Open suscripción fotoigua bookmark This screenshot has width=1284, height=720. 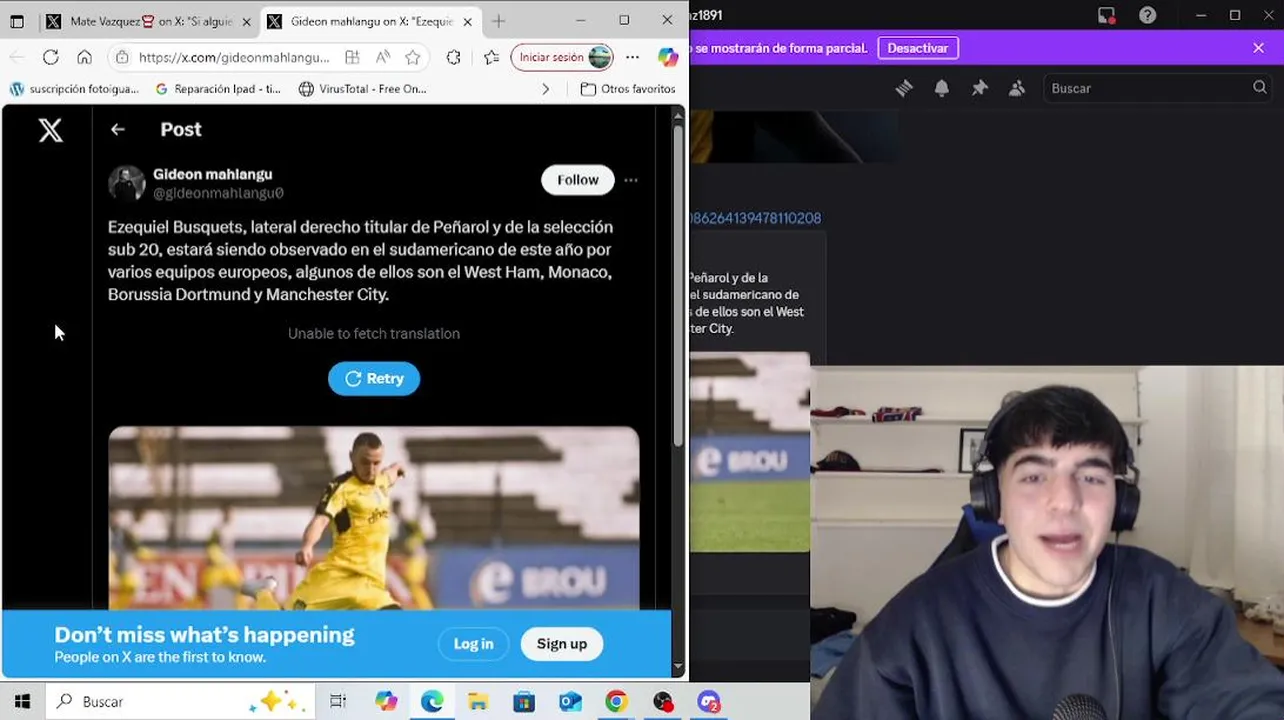(x=75, y=89)
